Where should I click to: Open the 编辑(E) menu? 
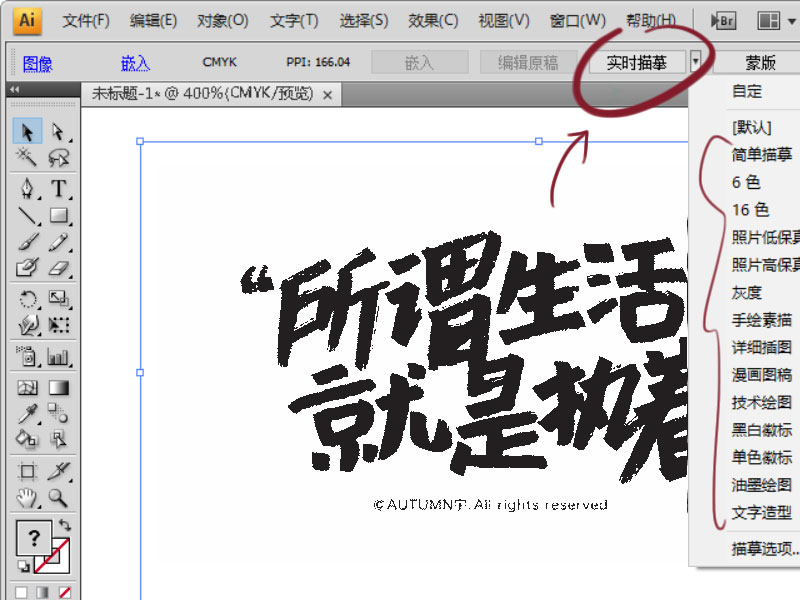click(x=153, y=21)
